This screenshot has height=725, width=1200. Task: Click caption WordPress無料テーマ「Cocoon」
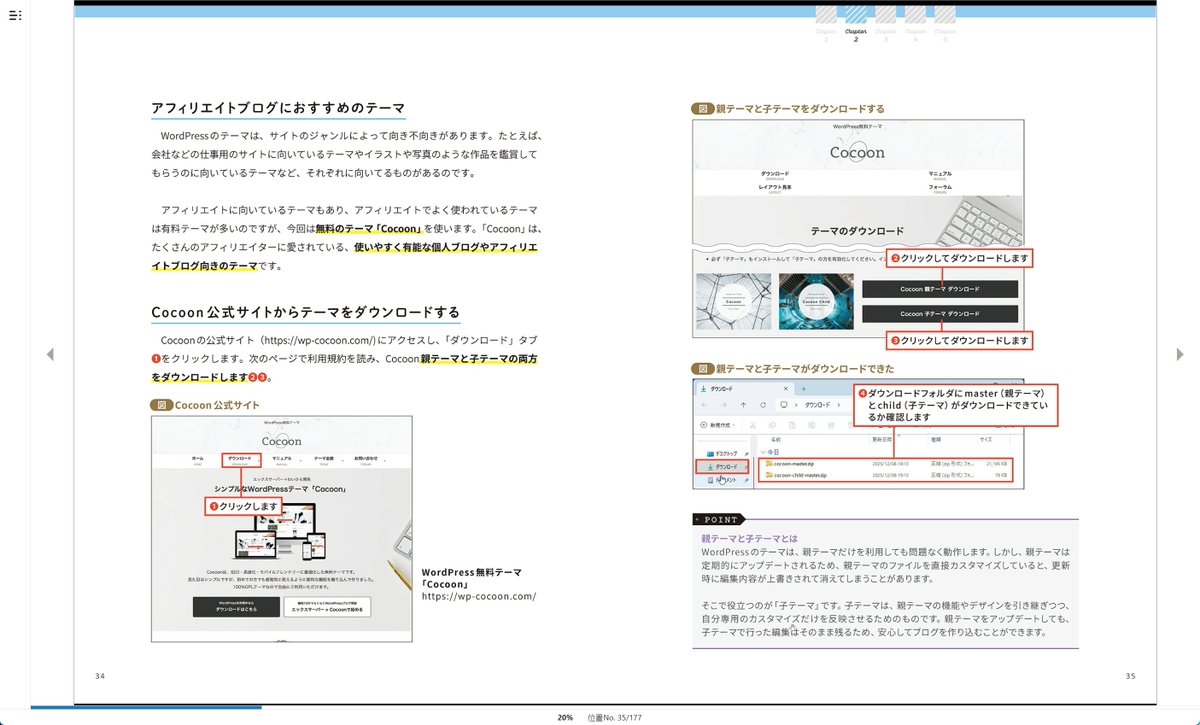pyautogui.click(x=471, y=578)
